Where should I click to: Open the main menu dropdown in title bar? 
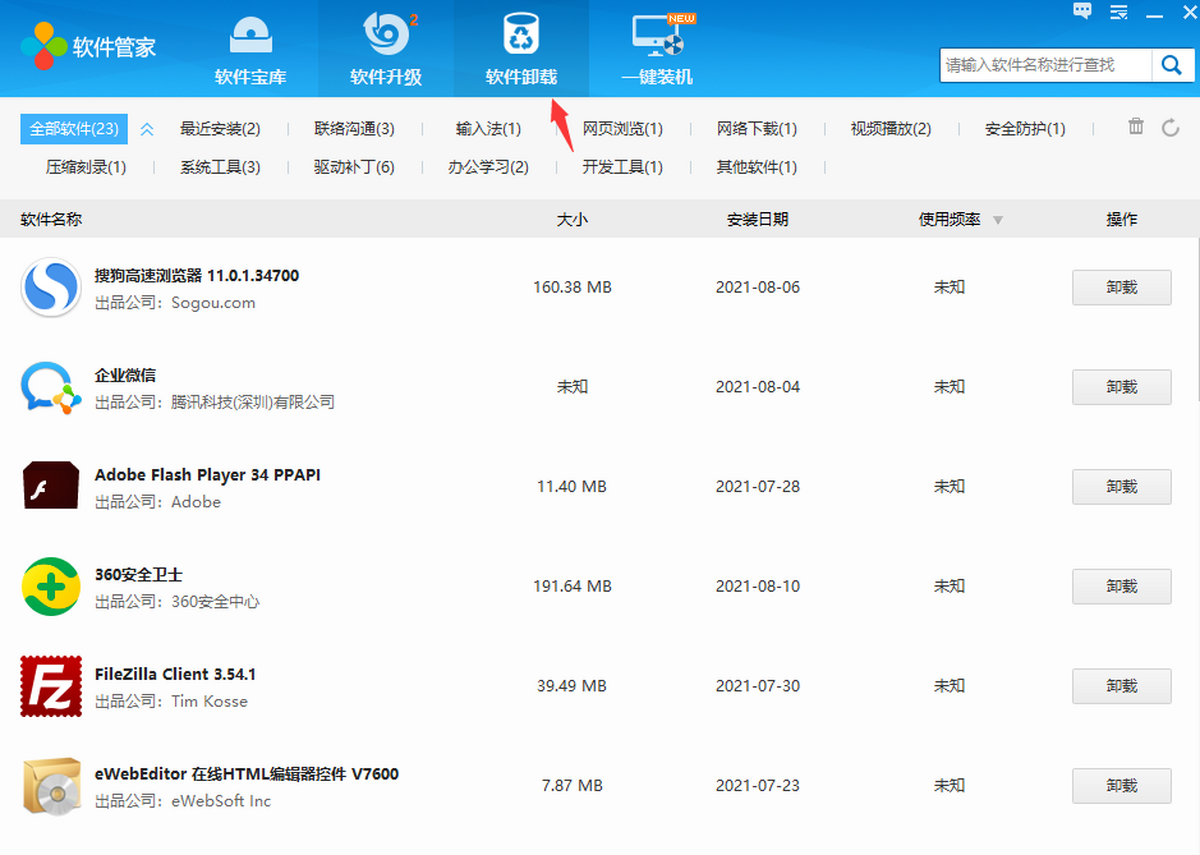click(1119, 12)
